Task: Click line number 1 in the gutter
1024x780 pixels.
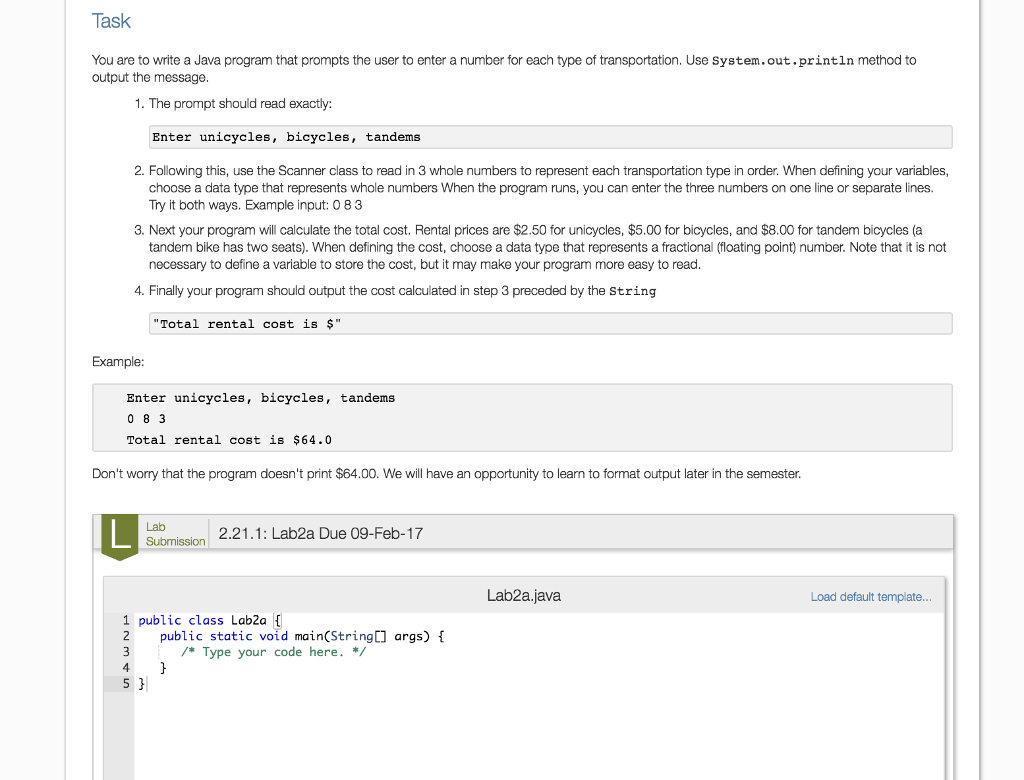Action: click(126, 620)
